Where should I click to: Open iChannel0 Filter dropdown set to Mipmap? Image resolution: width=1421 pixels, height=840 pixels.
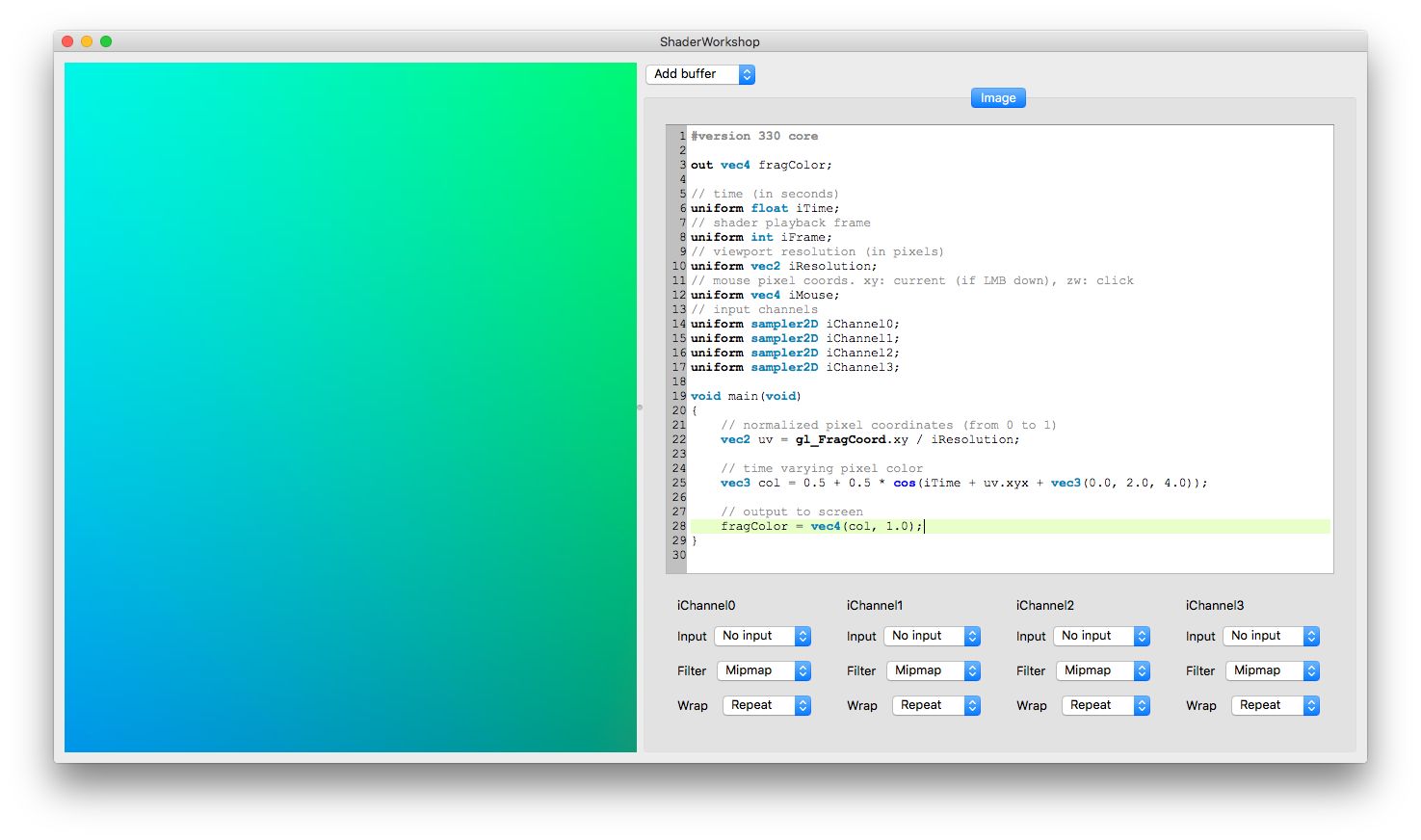(x=764, y=670)
